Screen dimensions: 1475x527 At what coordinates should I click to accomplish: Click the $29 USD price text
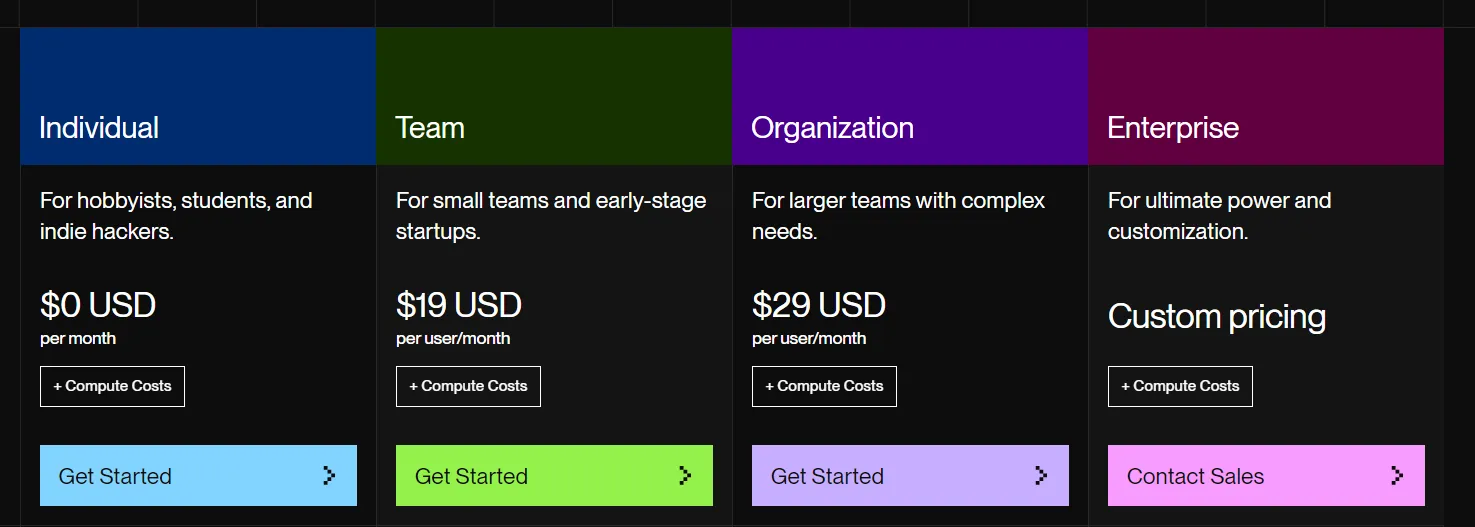(819, 305)
